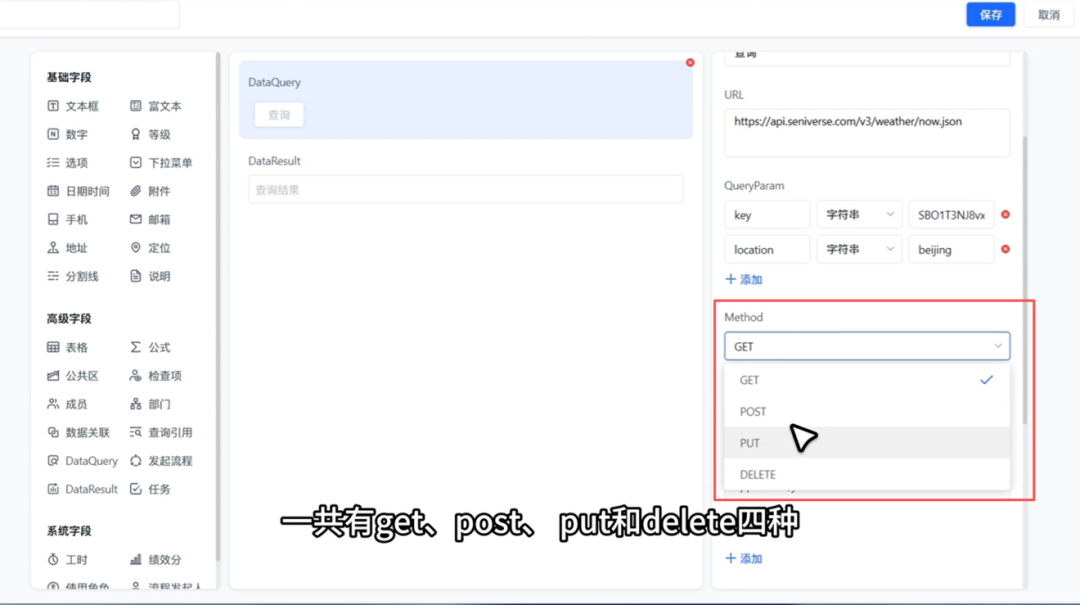Edit the key parameter name field

coord(767,214)
